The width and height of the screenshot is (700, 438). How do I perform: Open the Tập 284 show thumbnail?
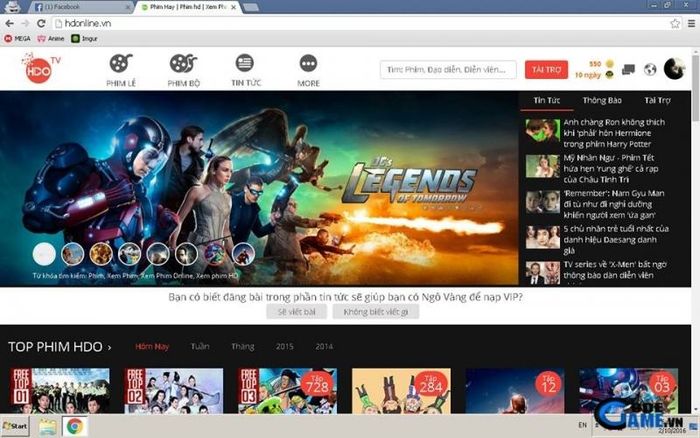[401, 391]
